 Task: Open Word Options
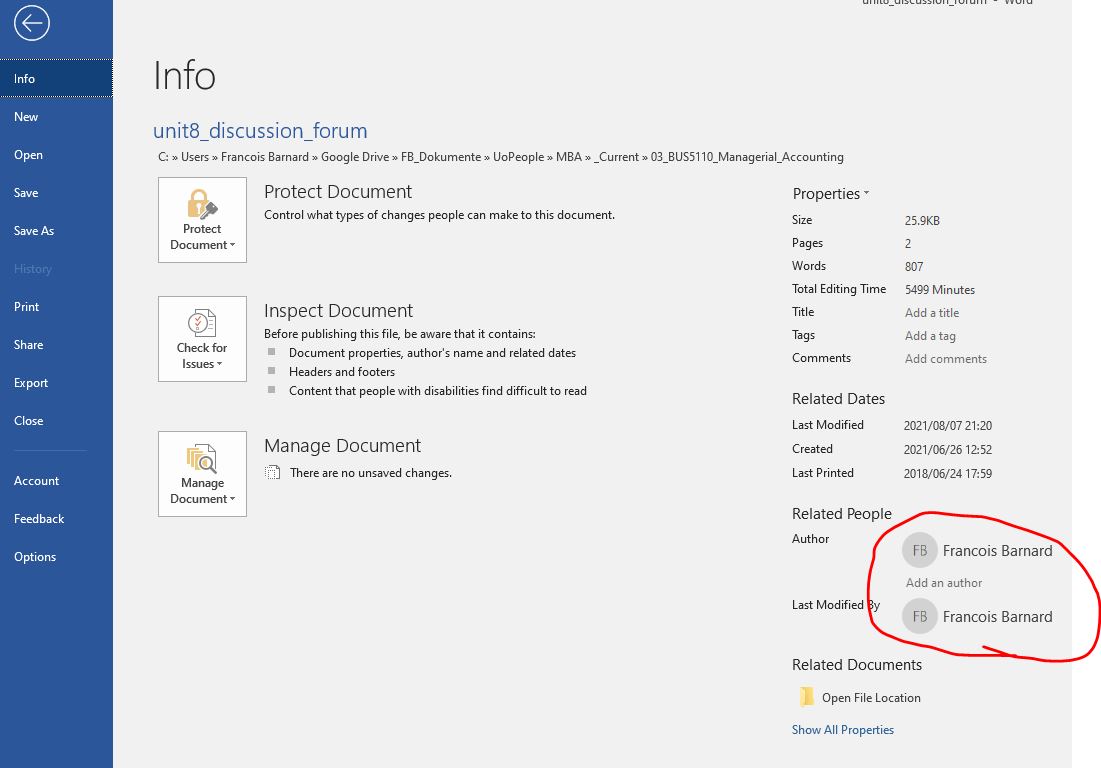coord(56,556)
